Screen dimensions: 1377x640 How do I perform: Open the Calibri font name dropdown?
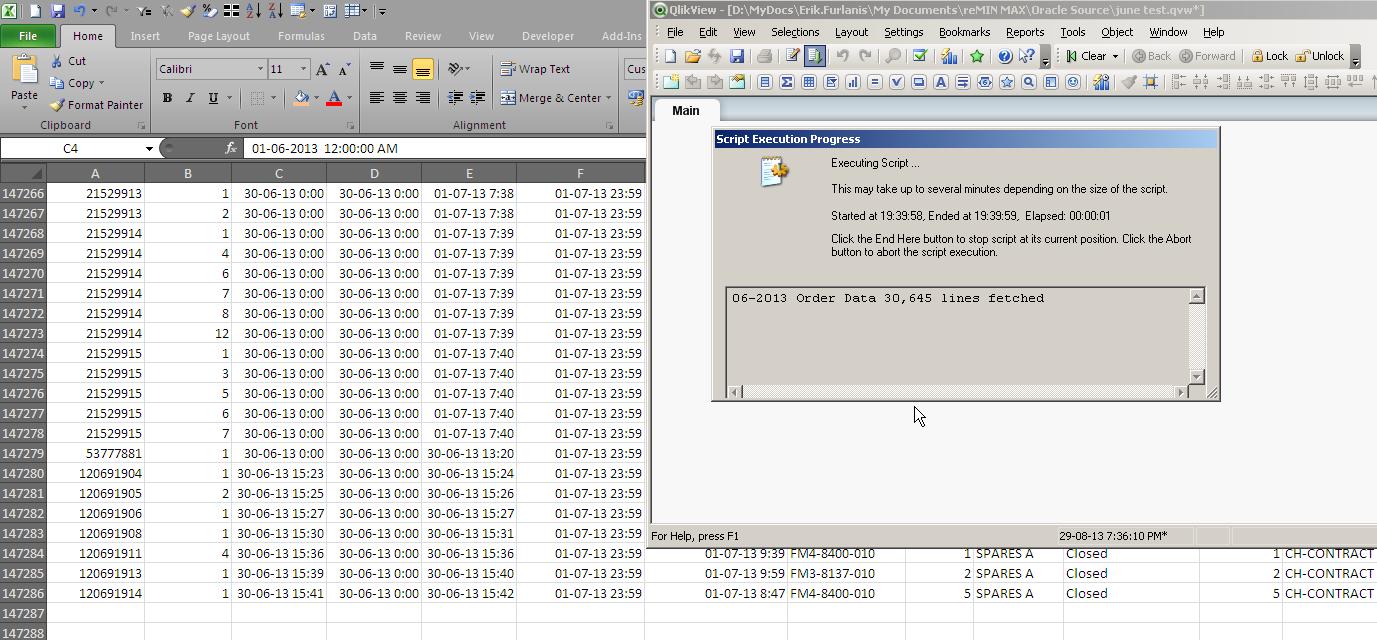point(260,69)
